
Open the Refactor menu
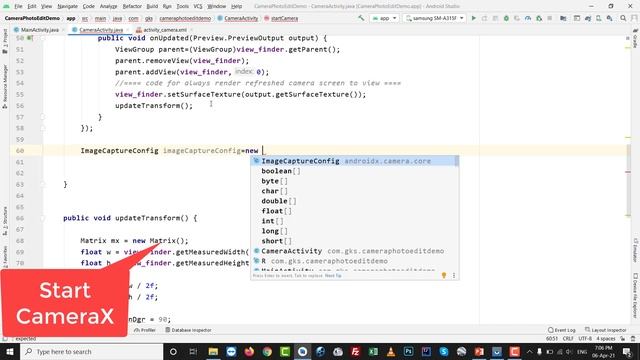pyautogui.click(x=132, y=6)
